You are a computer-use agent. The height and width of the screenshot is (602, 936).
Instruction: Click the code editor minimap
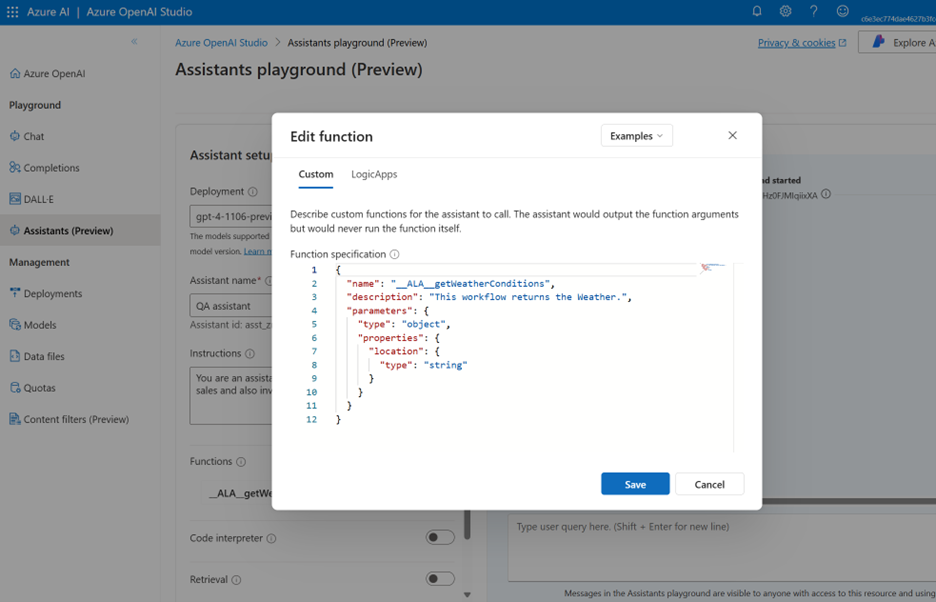tap(713, 267)
